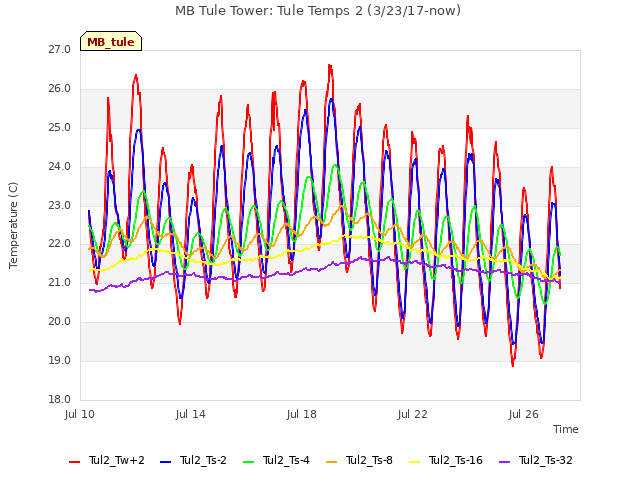Click the 27.0 y-axis tick label

(60, 49)
